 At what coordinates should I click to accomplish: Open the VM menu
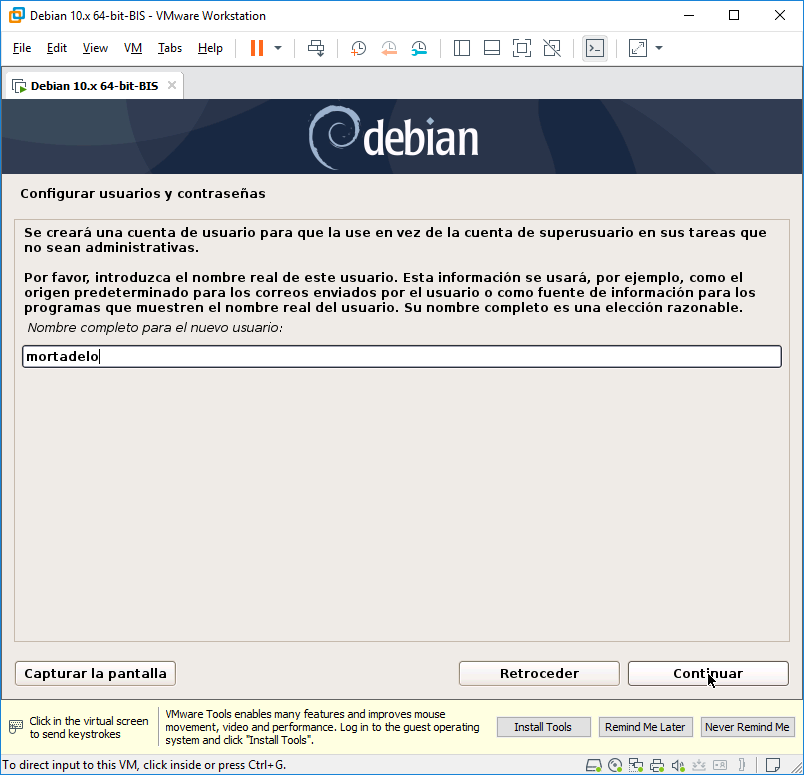pos(133,48)
